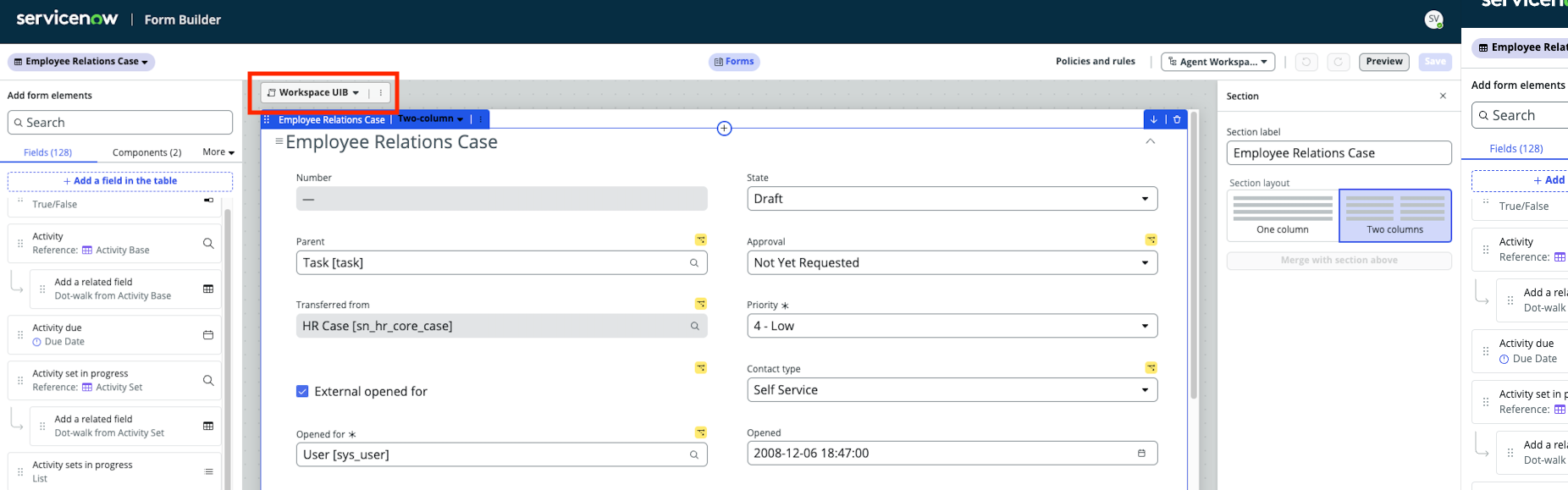The height and width of the screenshot is (490, 1568).
Task: Open the State dropdown showing Draft
Action: 952,199
